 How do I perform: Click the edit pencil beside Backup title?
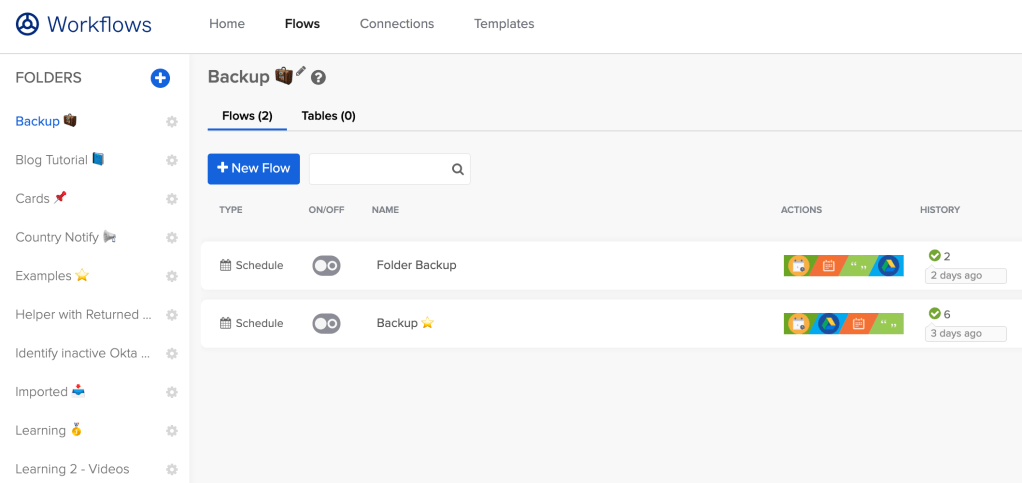point(301,72)
